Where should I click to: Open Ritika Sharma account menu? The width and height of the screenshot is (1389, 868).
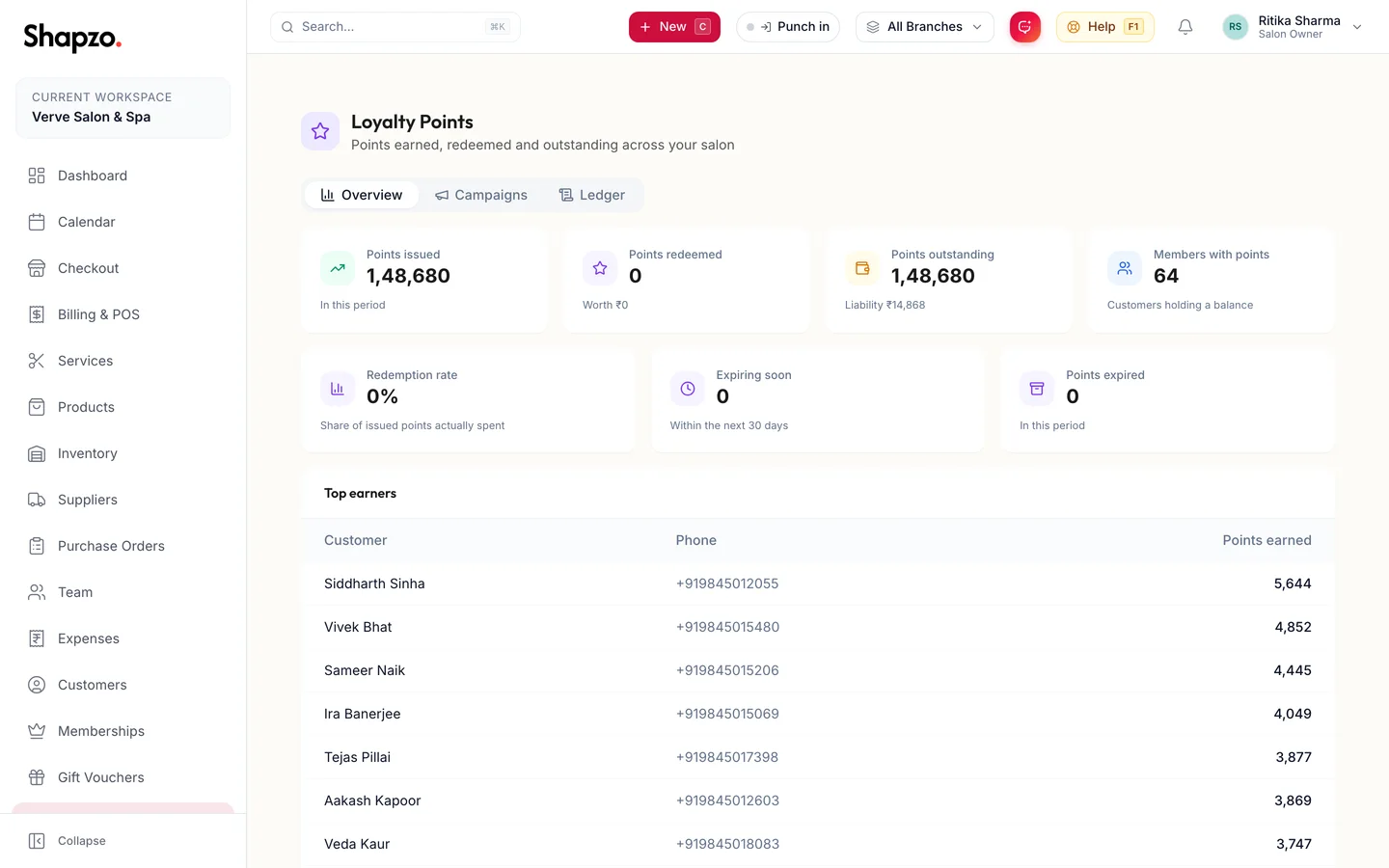point(1293,27)
